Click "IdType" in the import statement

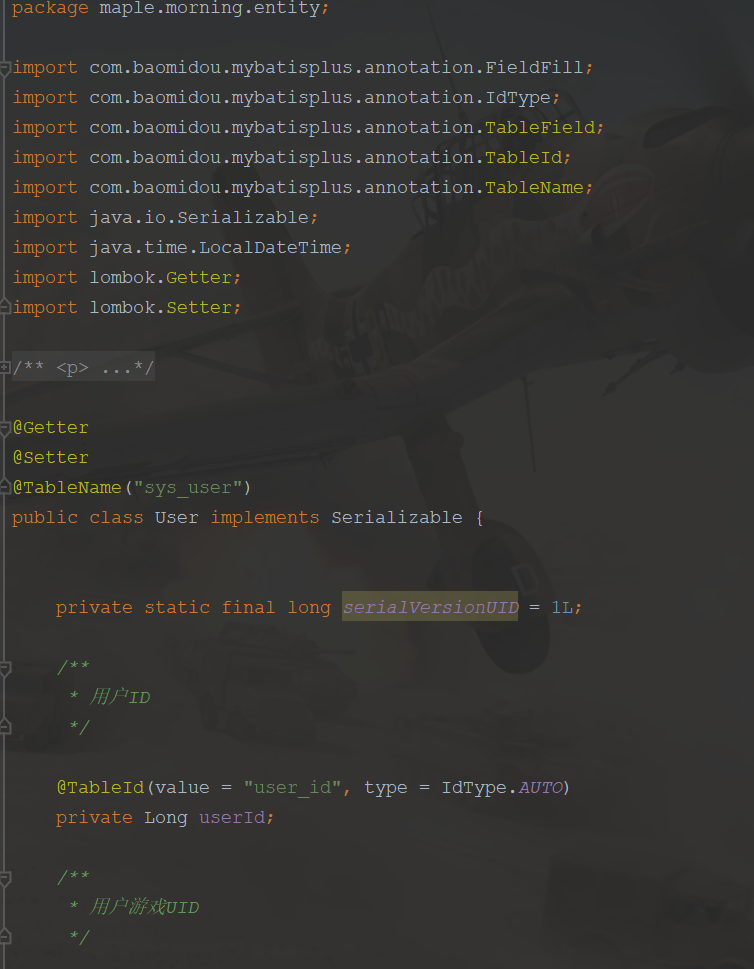[x=518, y=98]
